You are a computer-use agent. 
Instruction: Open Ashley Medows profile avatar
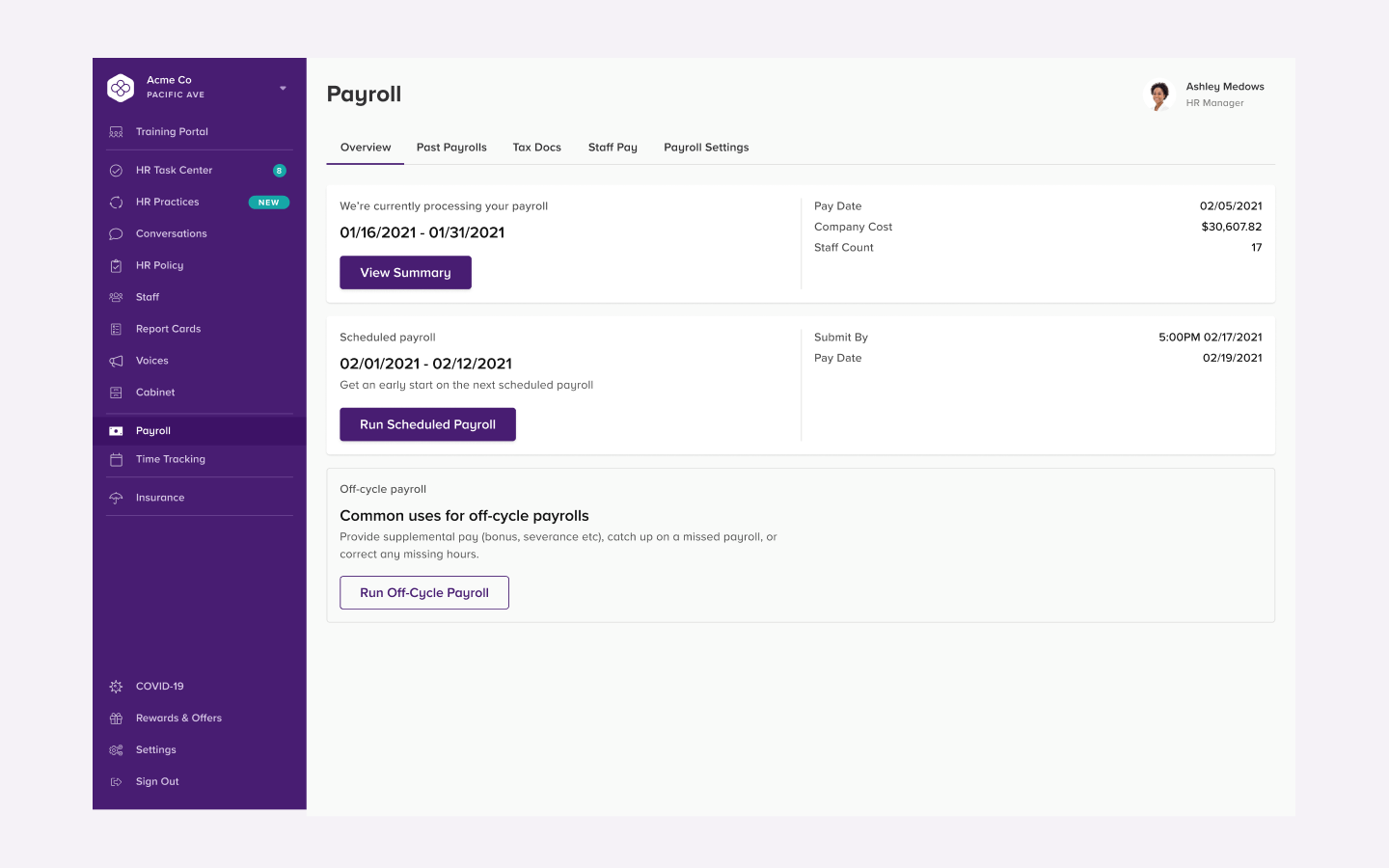click(x=1158, y=95)
